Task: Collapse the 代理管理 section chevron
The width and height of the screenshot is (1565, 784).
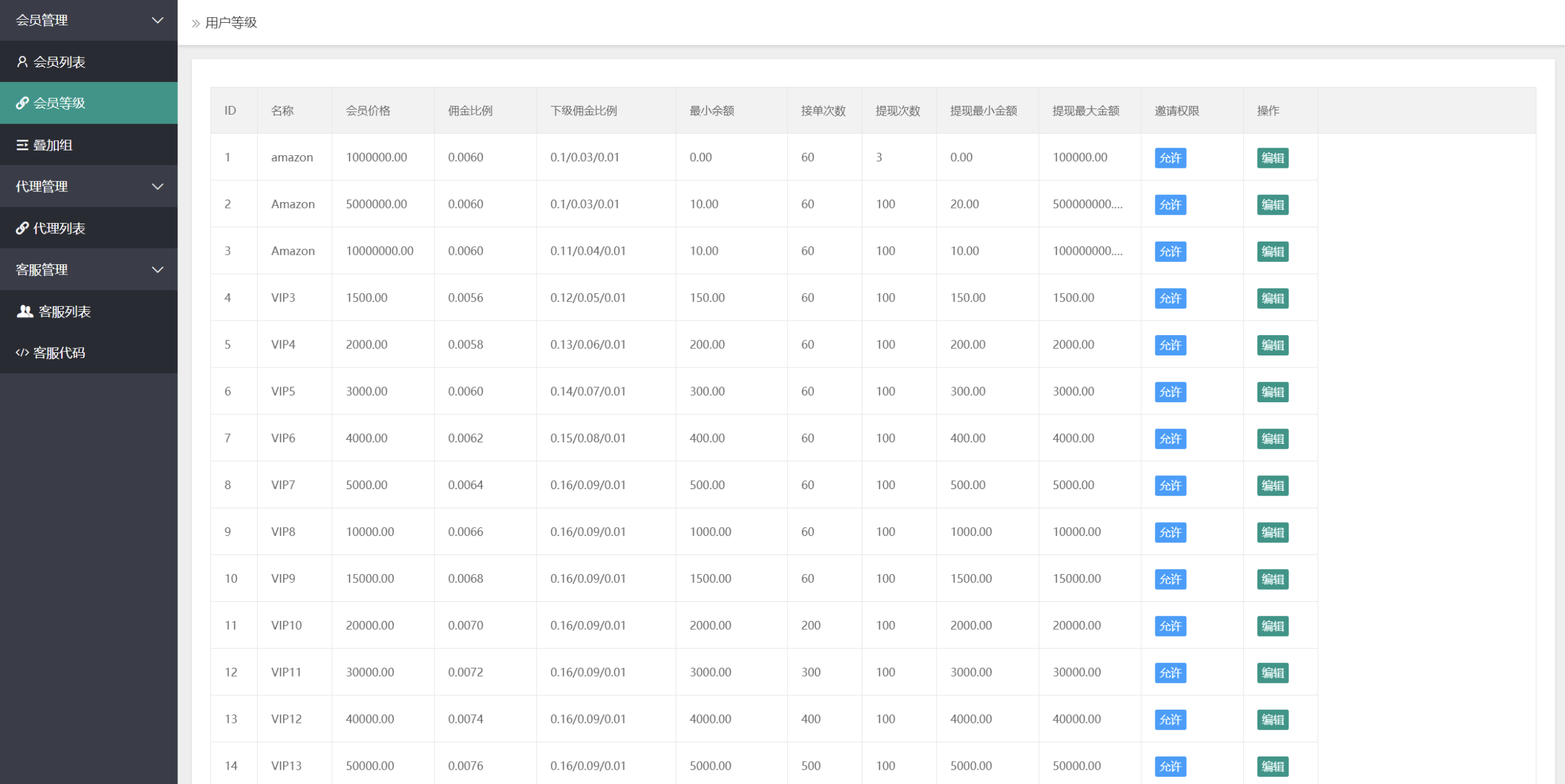Action: [x=157, y=187]
